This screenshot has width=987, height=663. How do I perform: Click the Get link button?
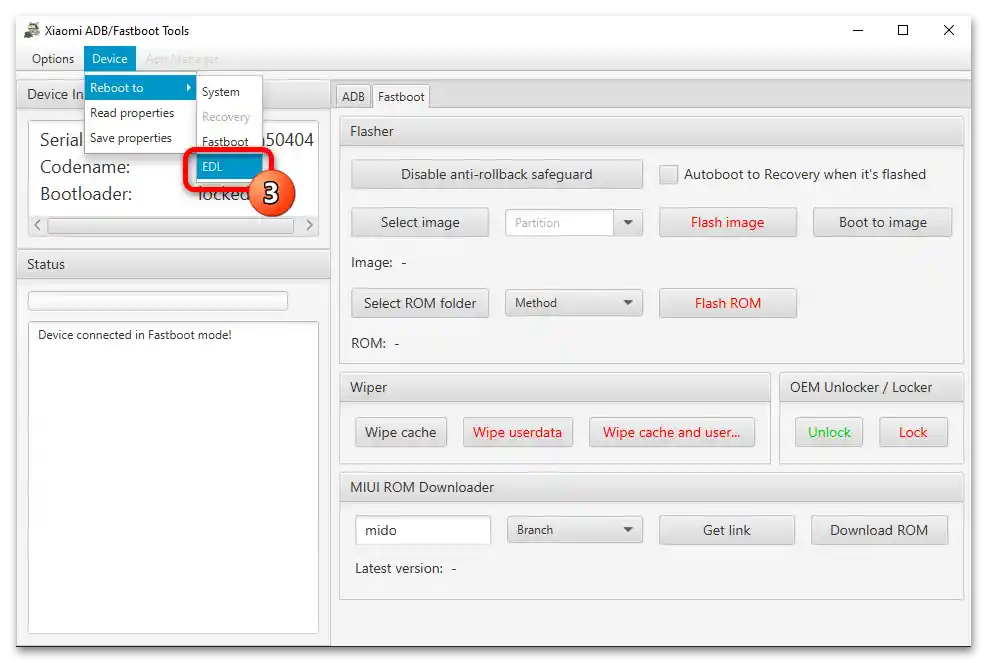pos(726,530)
